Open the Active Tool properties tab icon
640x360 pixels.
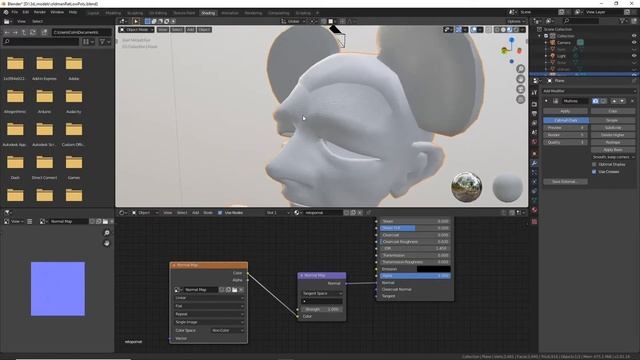tap(534, 93)
